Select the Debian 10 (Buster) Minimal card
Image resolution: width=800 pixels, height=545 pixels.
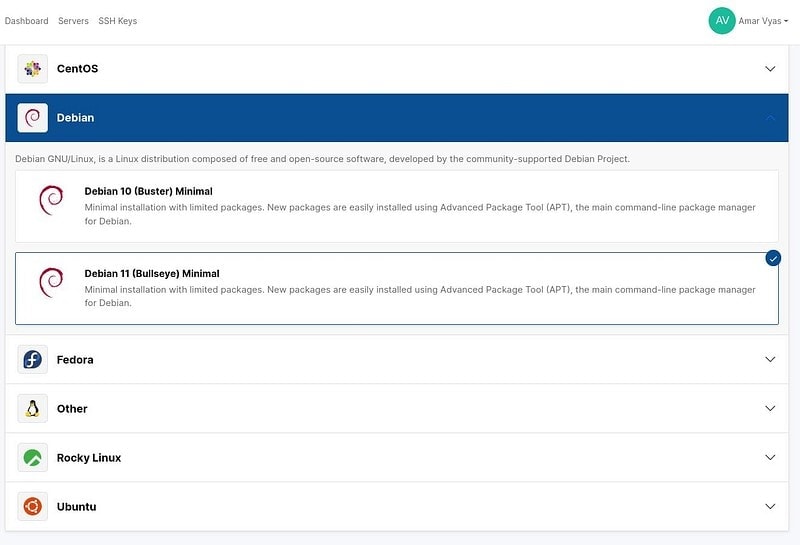397,206
